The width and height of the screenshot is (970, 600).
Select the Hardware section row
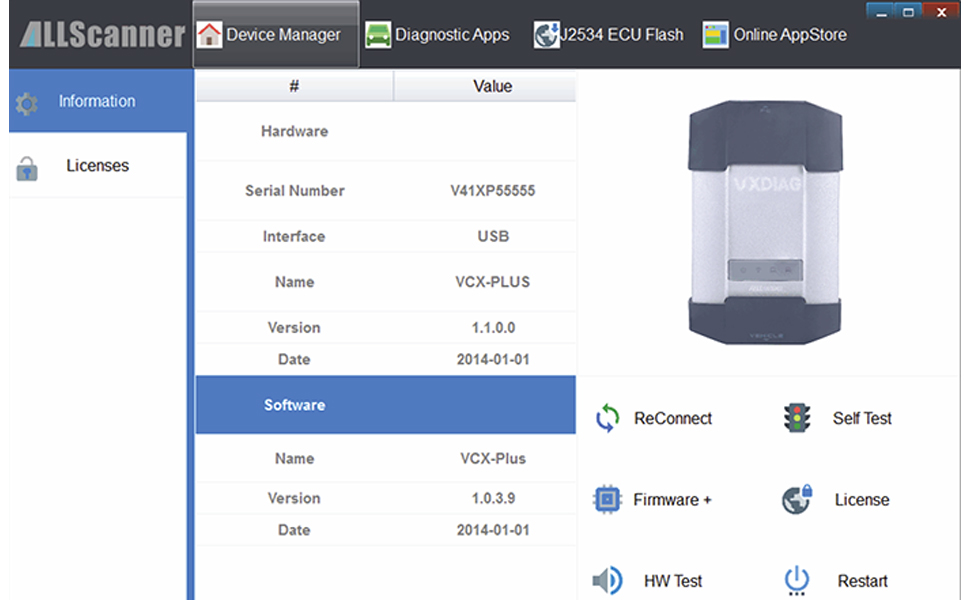pos(386,131)
